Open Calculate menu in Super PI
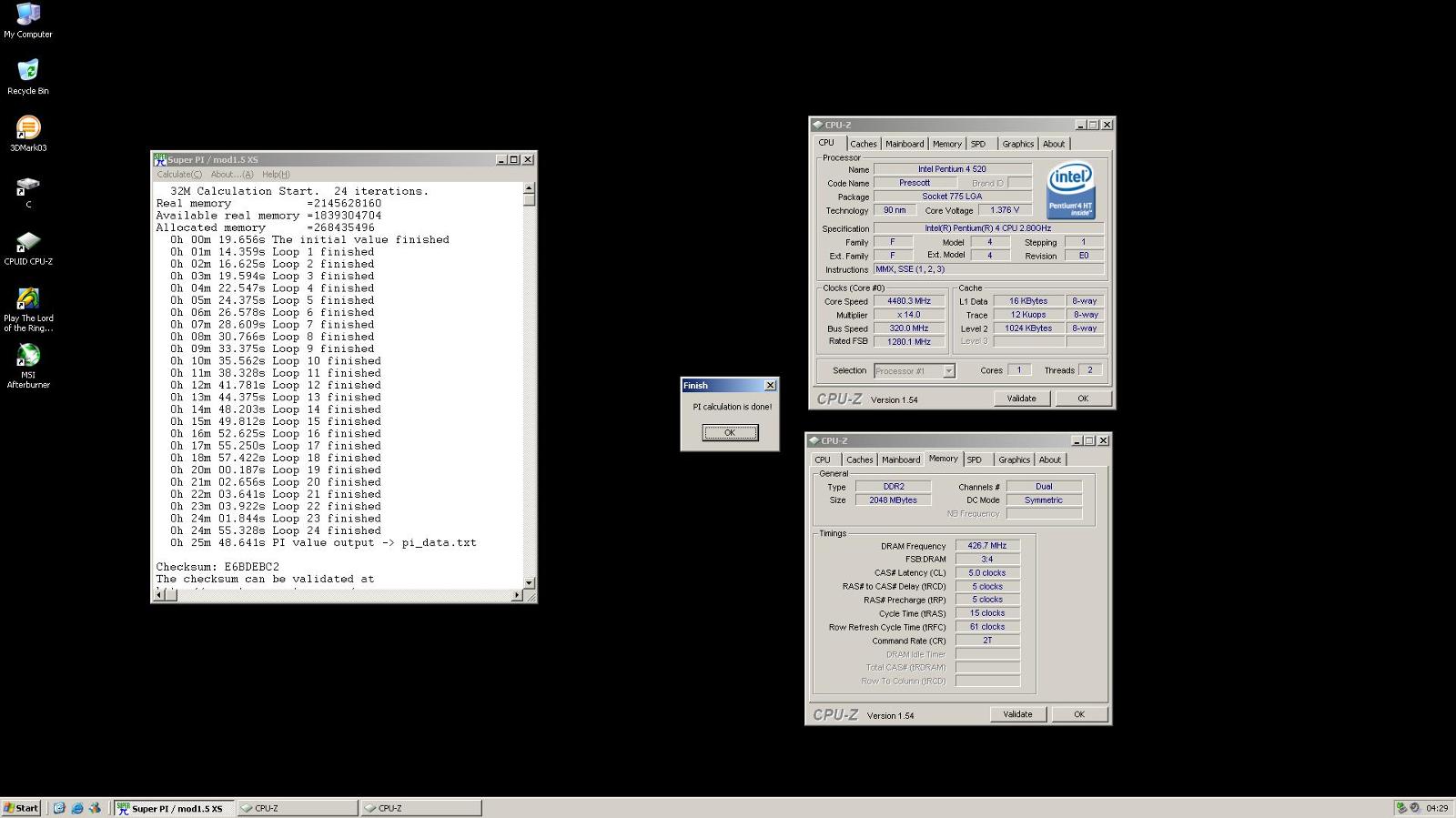This screenshot has width=1456, height=818. pos(179,175)
